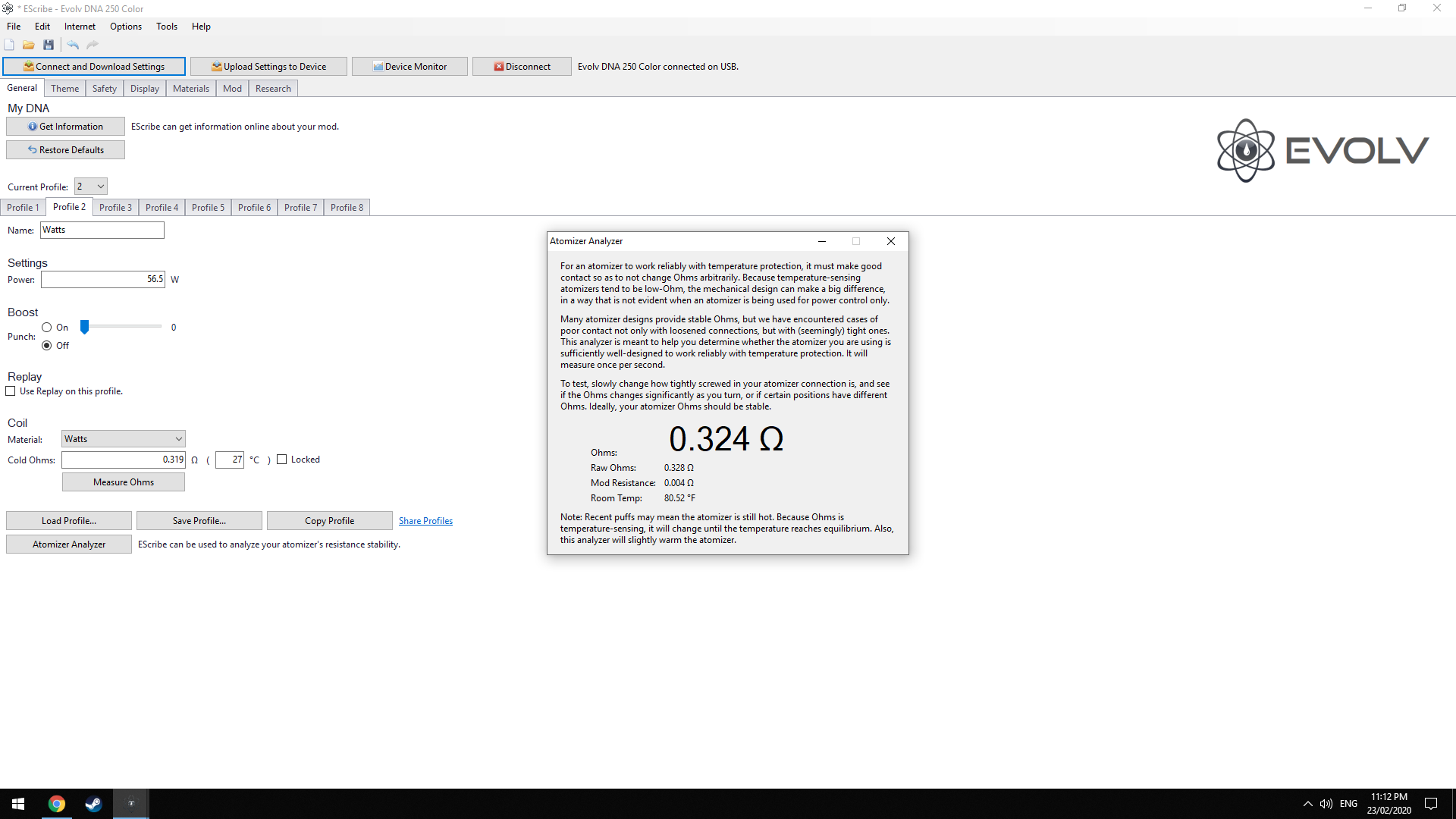Open Steam from the taskbar
Screen dimensions: 1456x819
[93, 804]
